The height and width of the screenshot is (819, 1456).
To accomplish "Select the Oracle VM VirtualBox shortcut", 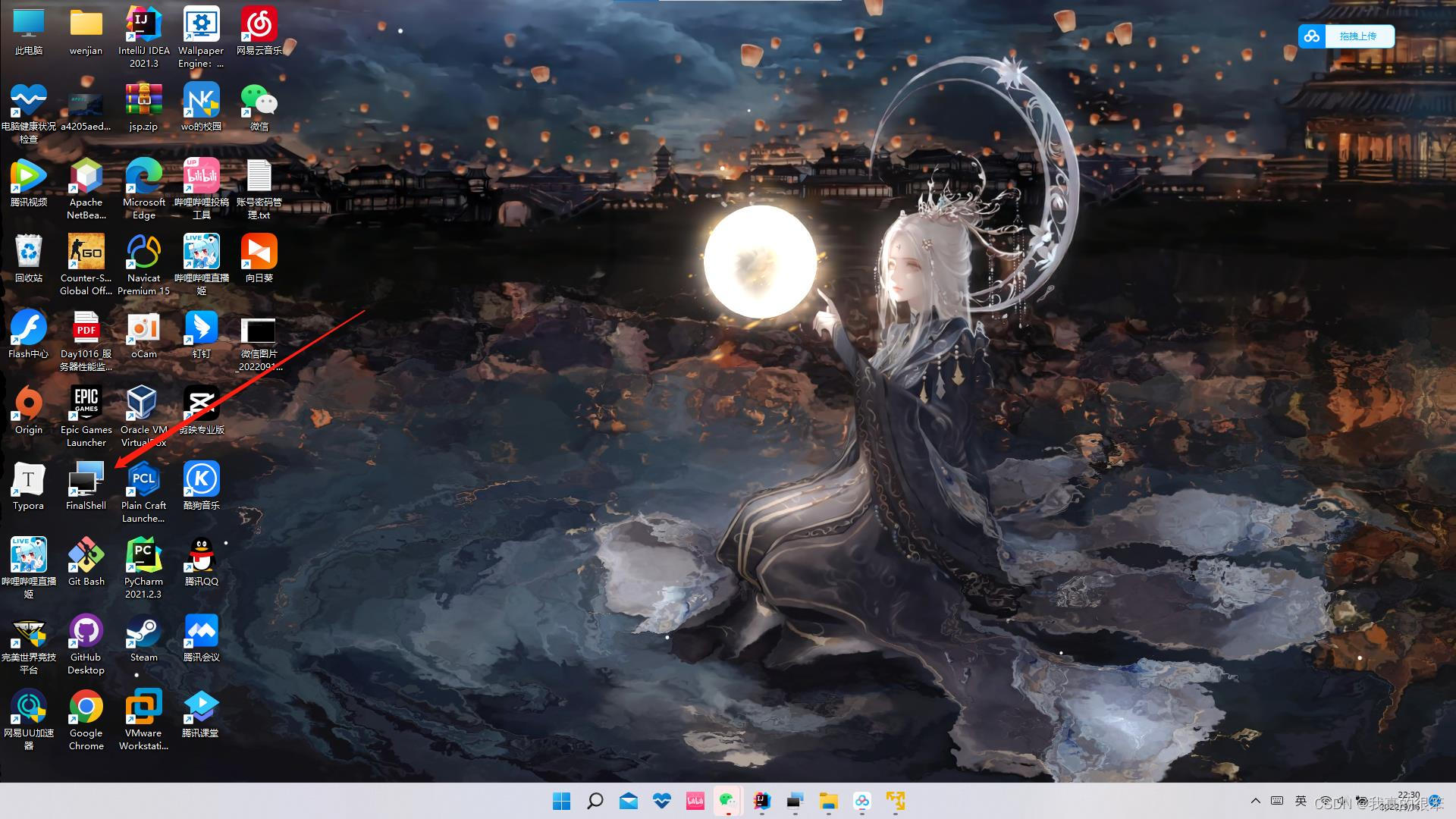I will (x=143, y=417).
